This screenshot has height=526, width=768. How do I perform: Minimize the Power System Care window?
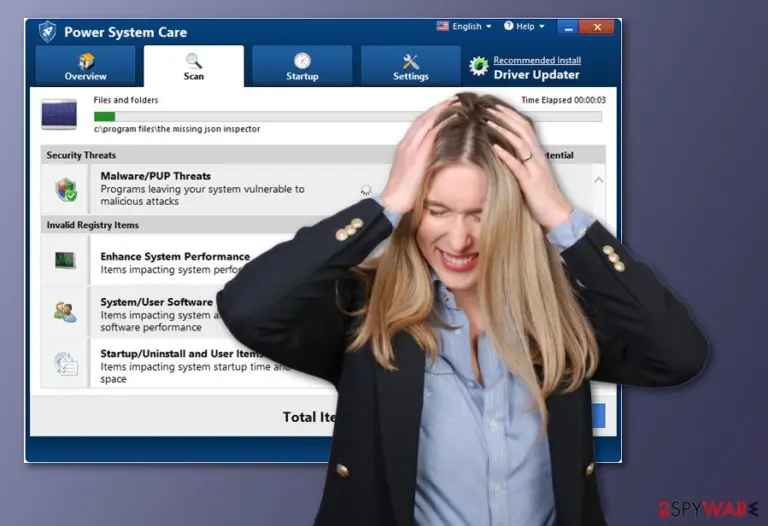pos(568,27)
